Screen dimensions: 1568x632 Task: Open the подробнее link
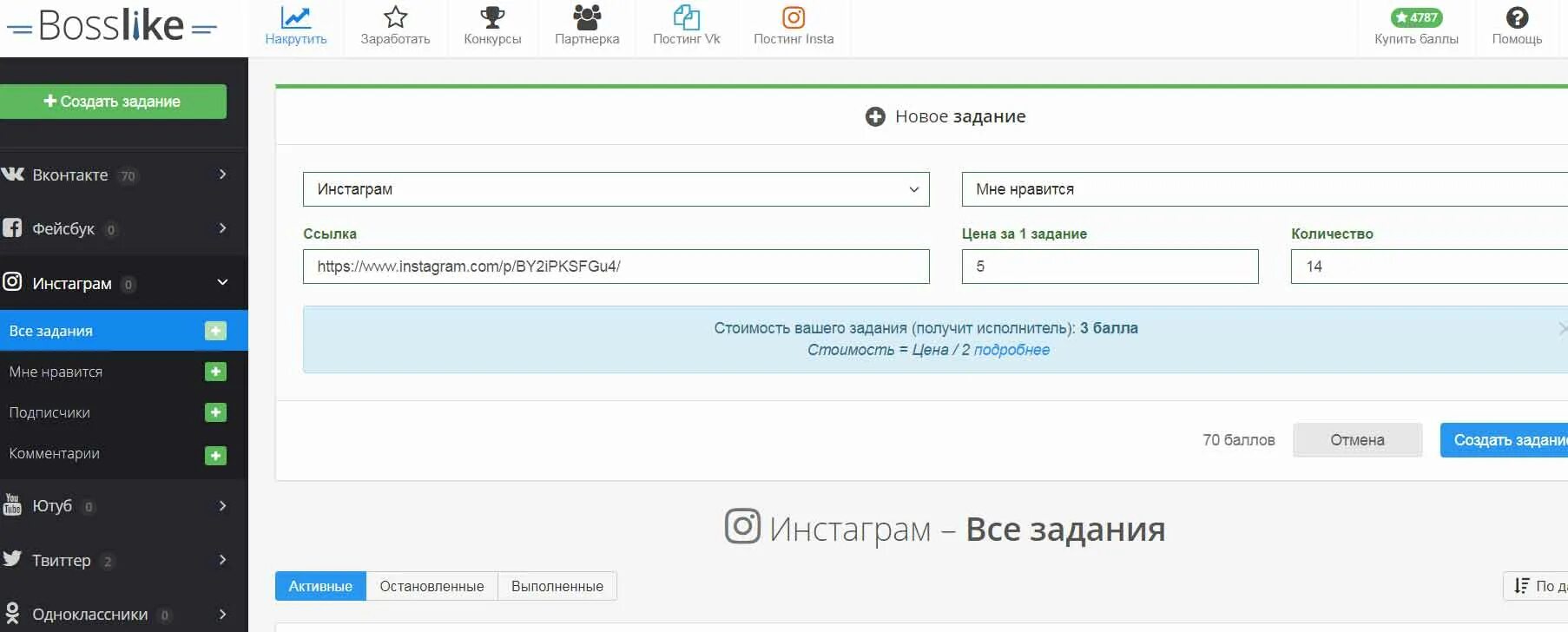coord(1011,350)
